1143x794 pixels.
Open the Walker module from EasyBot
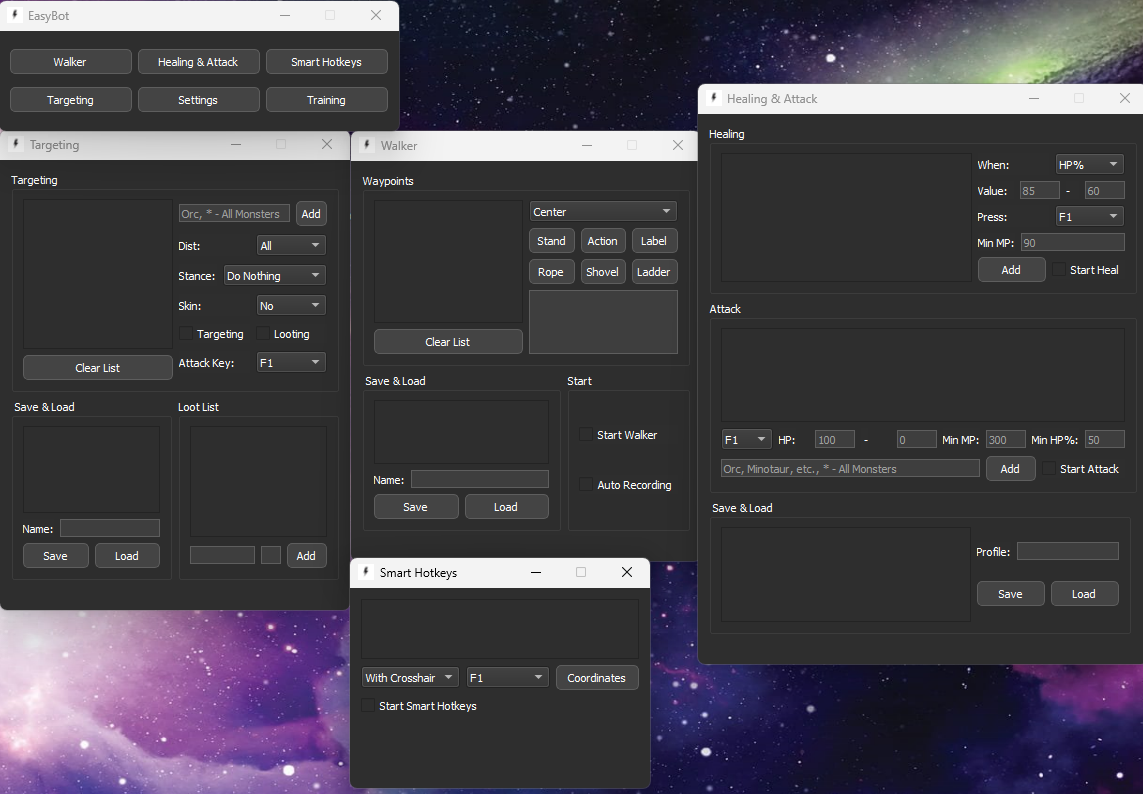[70, 62]
